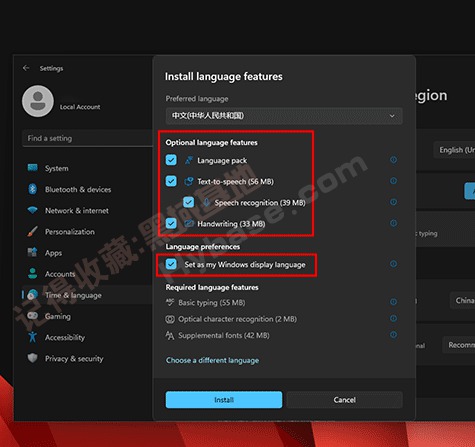475x447 pixels.
Task: Click Supplemental fonts (42 MB) entry
Action: coord(217,335)
